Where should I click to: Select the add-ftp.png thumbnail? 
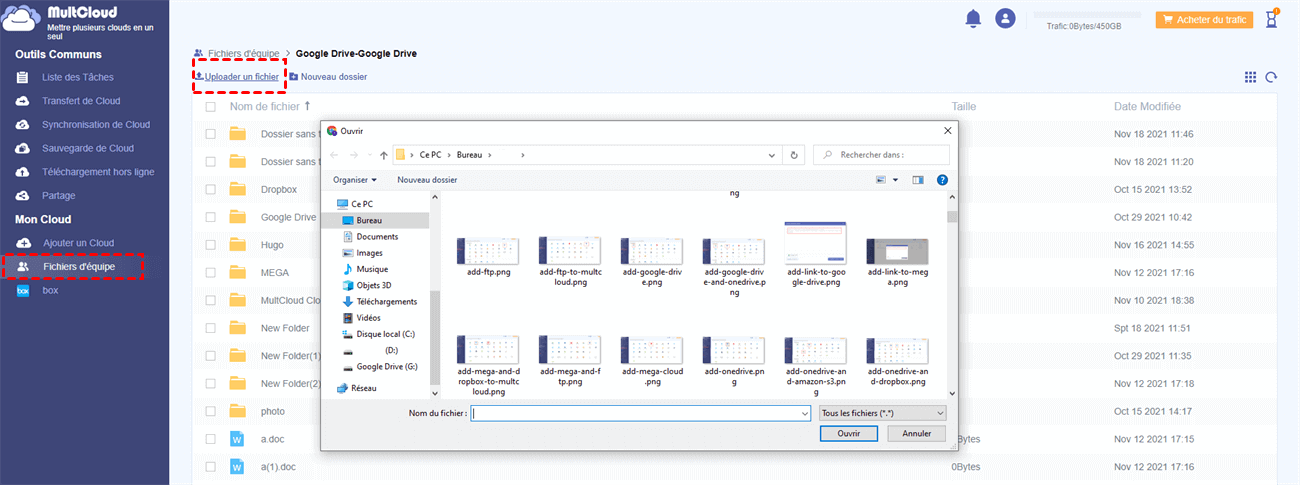pos(489,251)
